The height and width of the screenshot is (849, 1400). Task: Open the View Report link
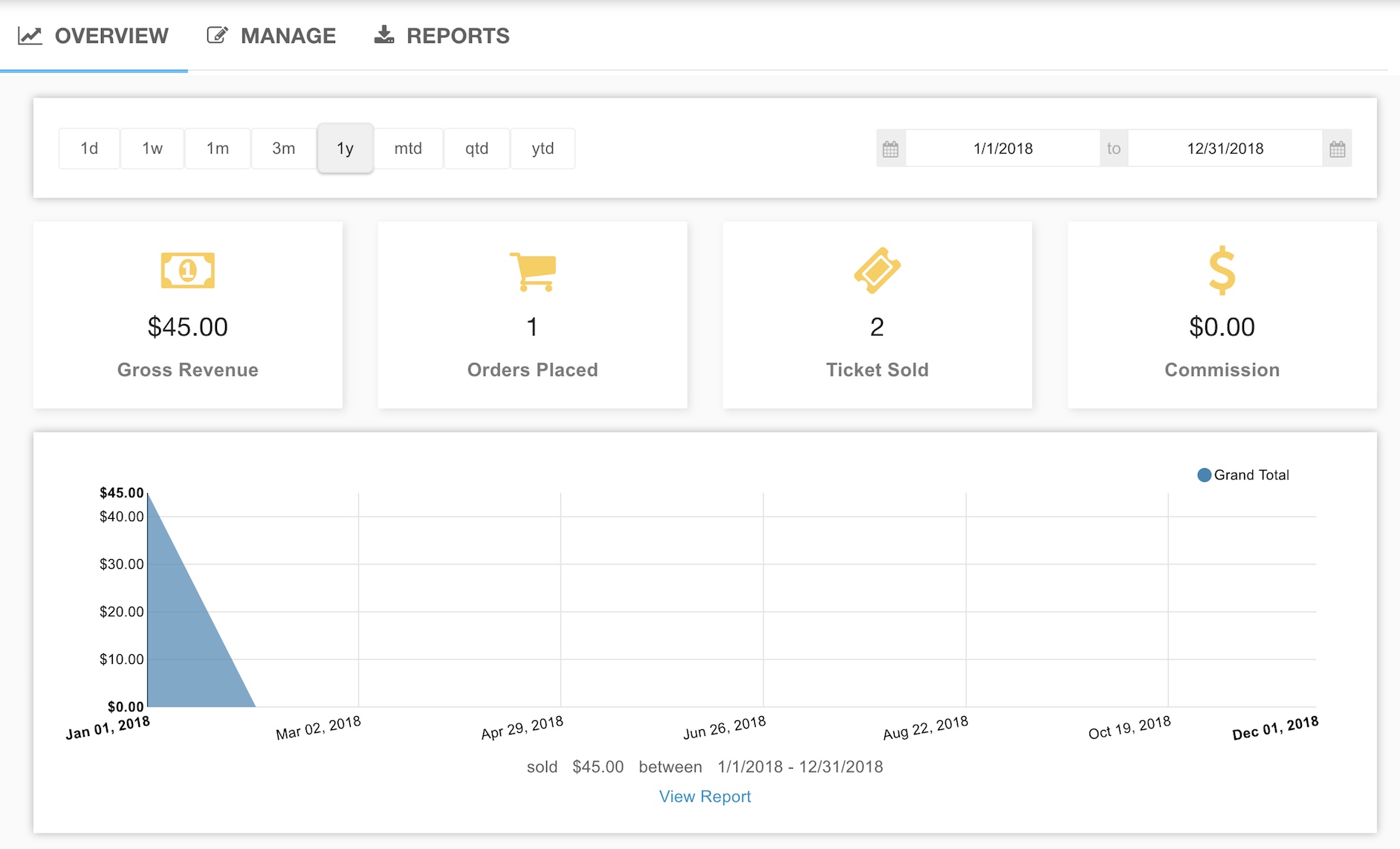coord(705,796)
